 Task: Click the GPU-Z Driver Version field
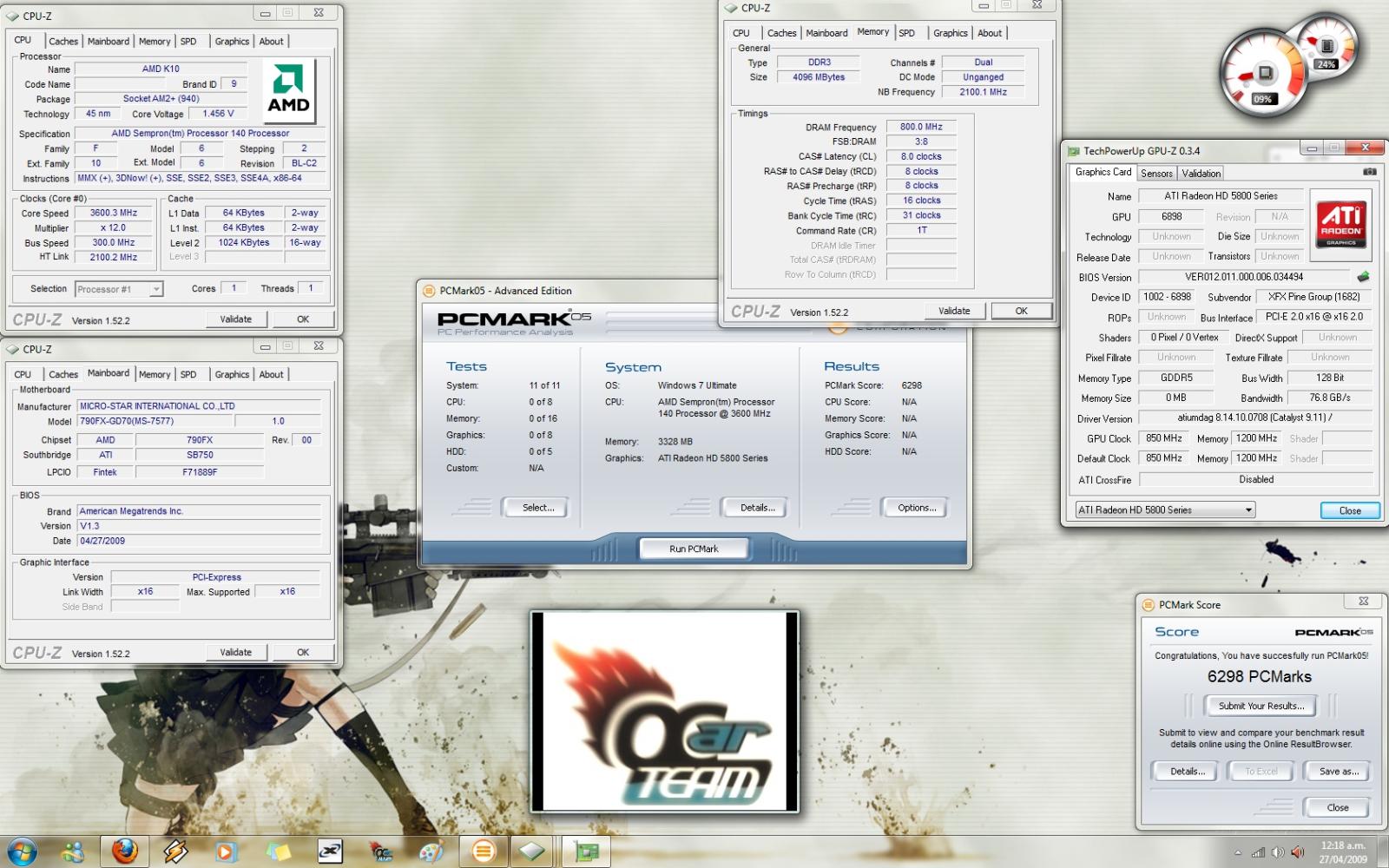1255,418
